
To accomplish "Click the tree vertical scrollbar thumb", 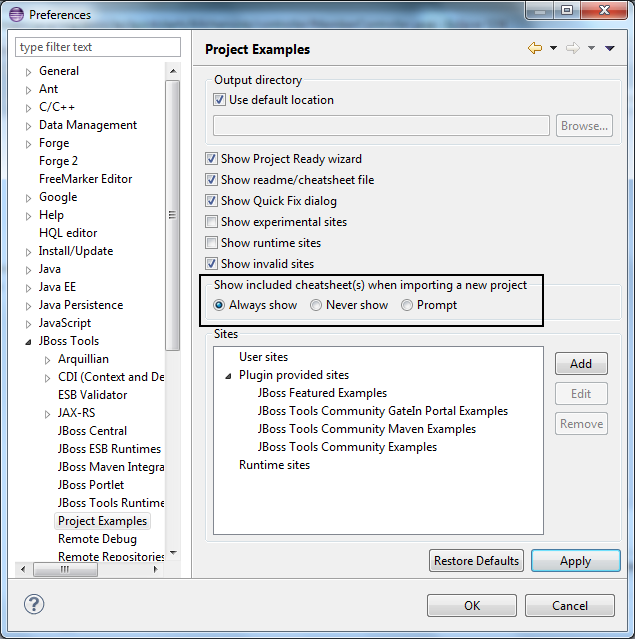I will [172, 215].
